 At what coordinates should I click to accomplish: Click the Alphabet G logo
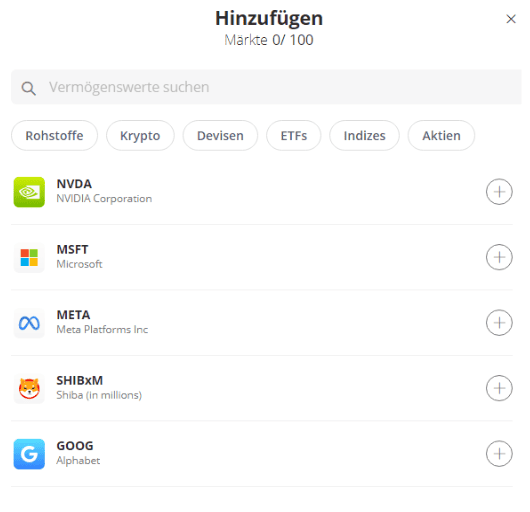29,454
